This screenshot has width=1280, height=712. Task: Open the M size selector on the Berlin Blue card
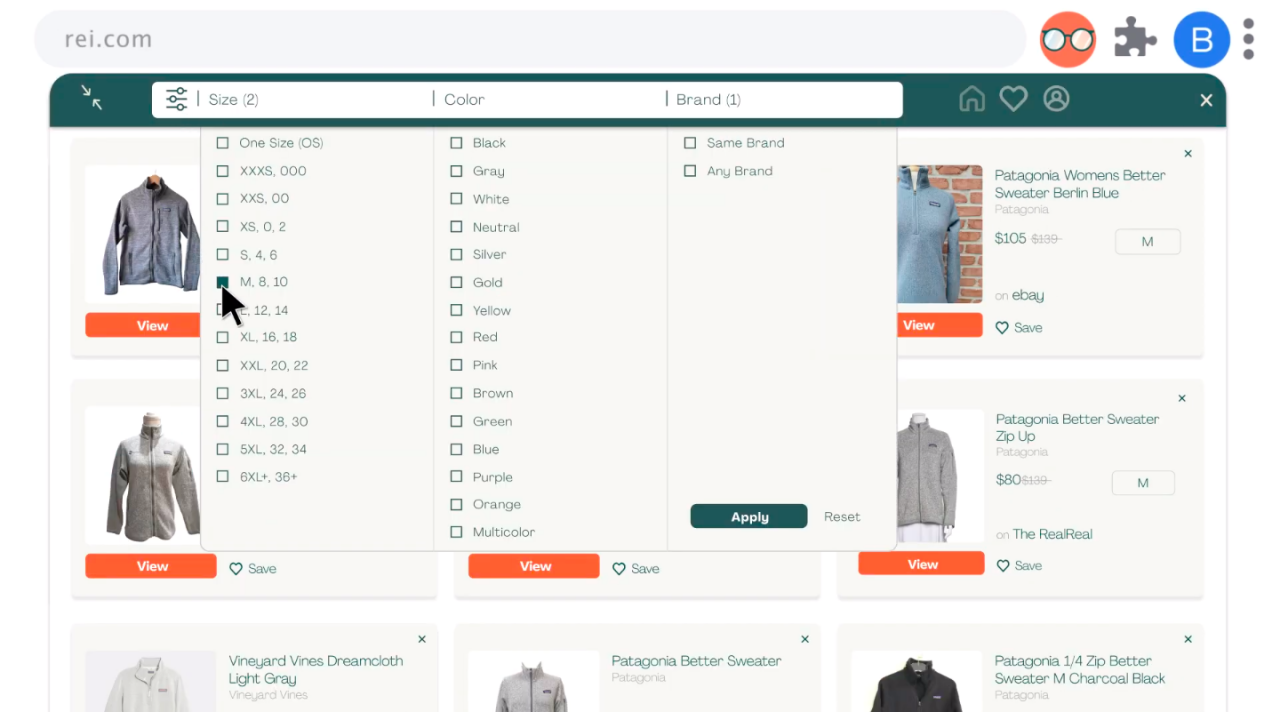[x=1147, y=241]
